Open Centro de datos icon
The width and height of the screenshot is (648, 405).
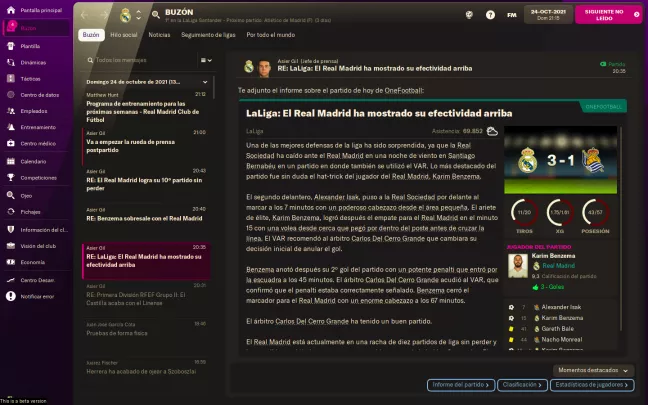click(11, 95)
